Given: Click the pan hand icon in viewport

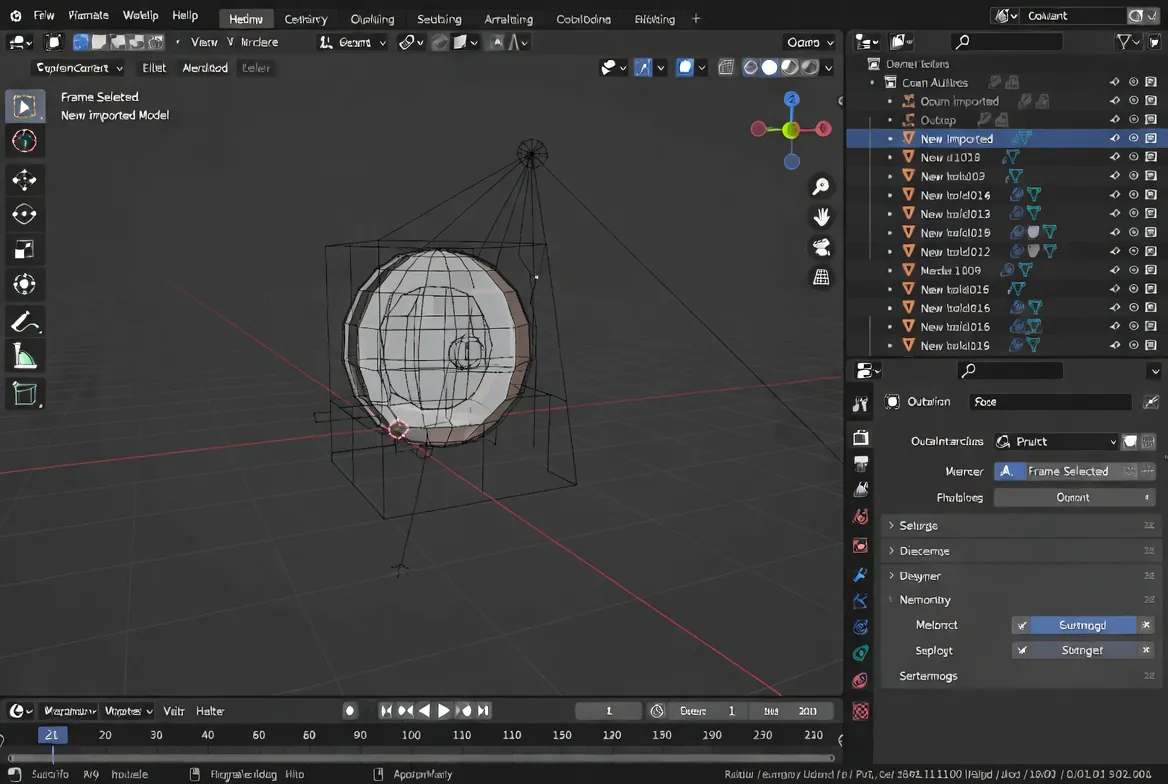Looking at the screenshot, I should [x=821, y=217].
